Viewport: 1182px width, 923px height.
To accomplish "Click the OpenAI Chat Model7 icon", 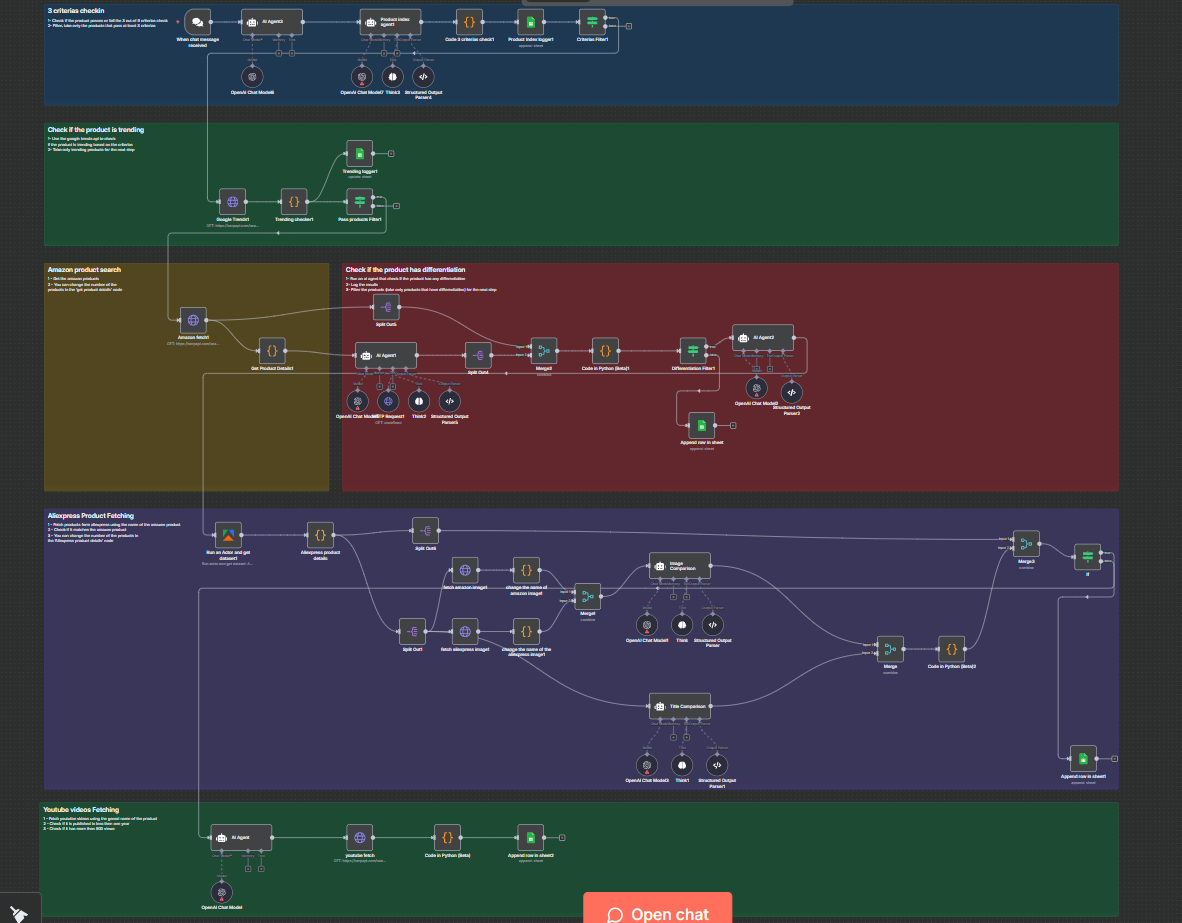I will (x=362, y=75).
